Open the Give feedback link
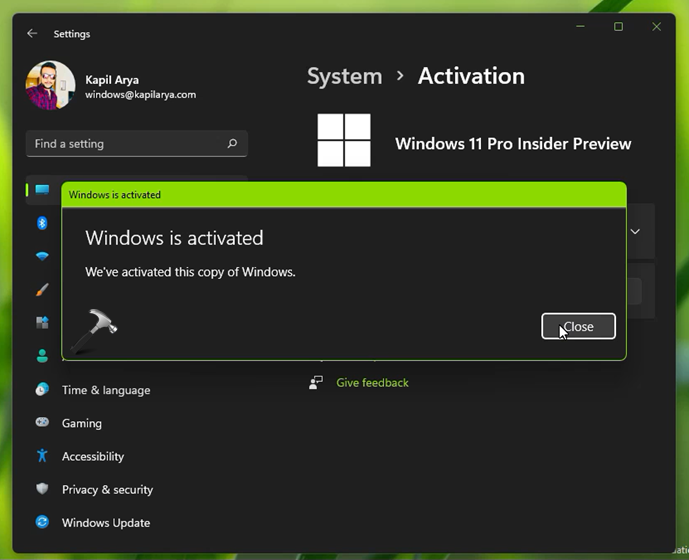Image resolution: width=689 pixels, height=560 pixels. pyautogui.click(x=372, y=382)
